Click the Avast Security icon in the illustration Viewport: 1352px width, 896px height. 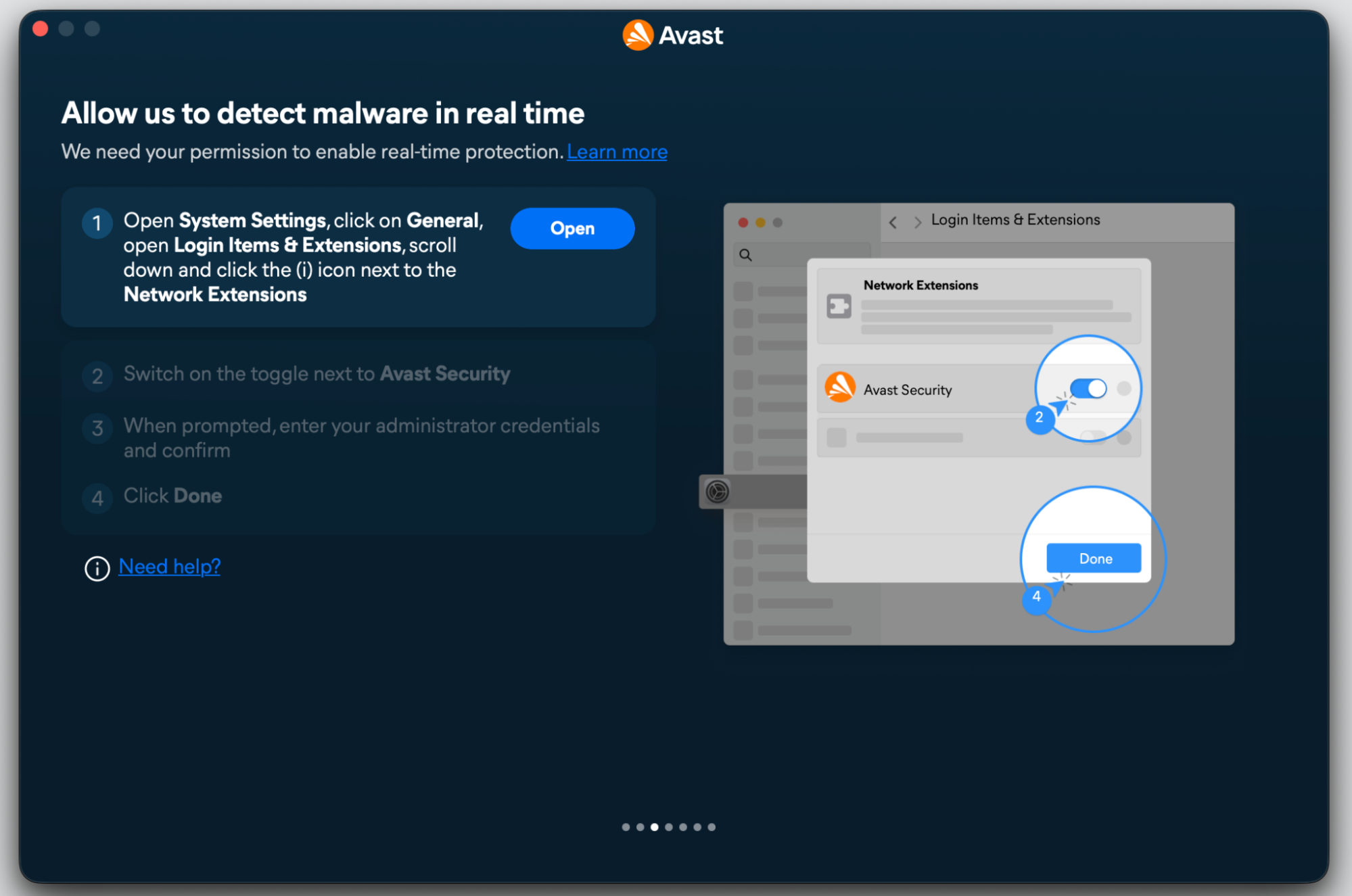coord(840,388)
